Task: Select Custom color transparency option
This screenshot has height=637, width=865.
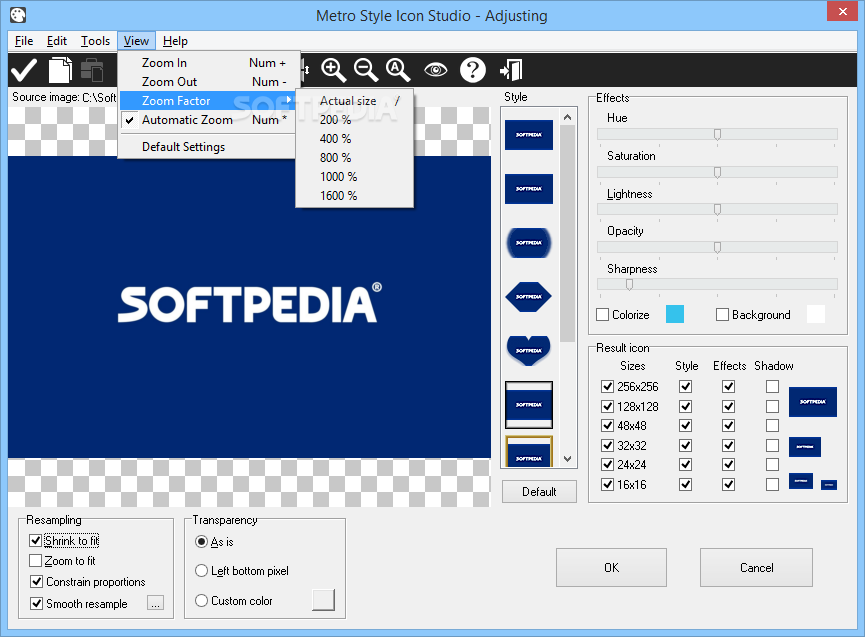Action: point(201,601)
